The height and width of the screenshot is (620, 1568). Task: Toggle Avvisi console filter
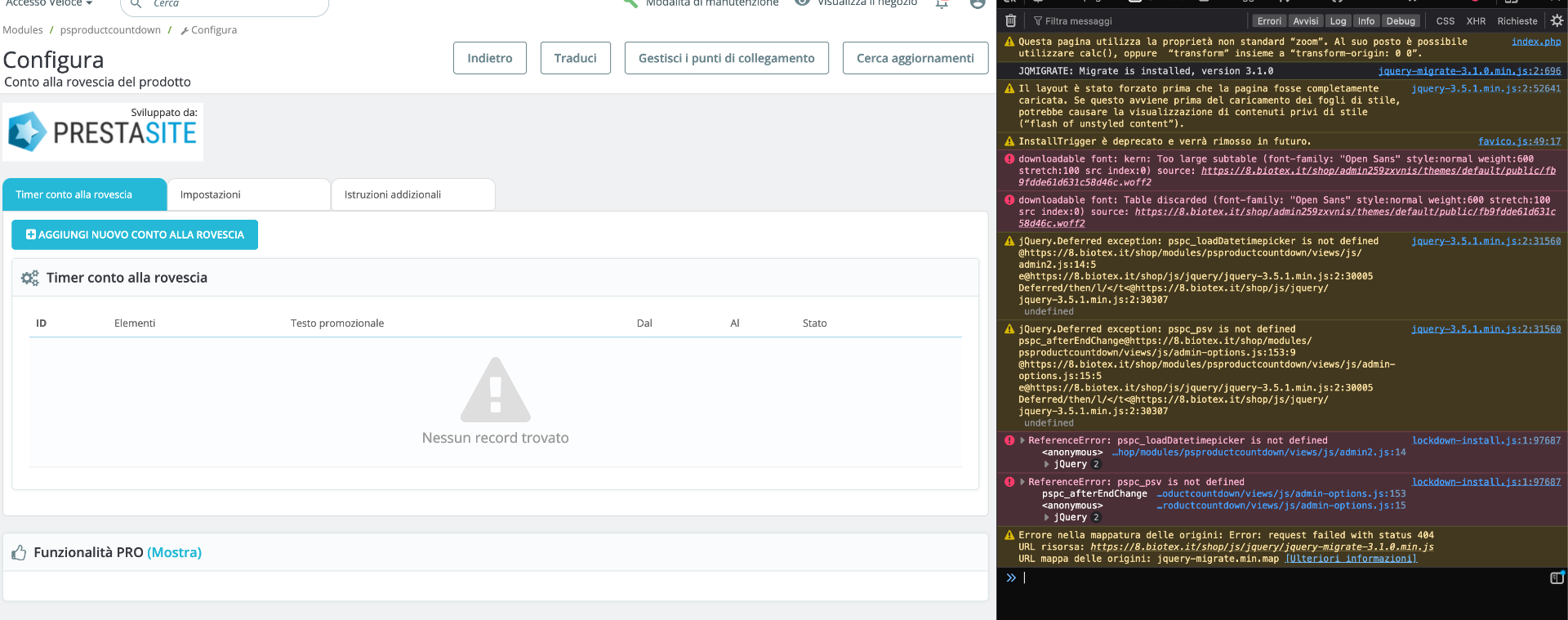click(x=1306, y=21)
